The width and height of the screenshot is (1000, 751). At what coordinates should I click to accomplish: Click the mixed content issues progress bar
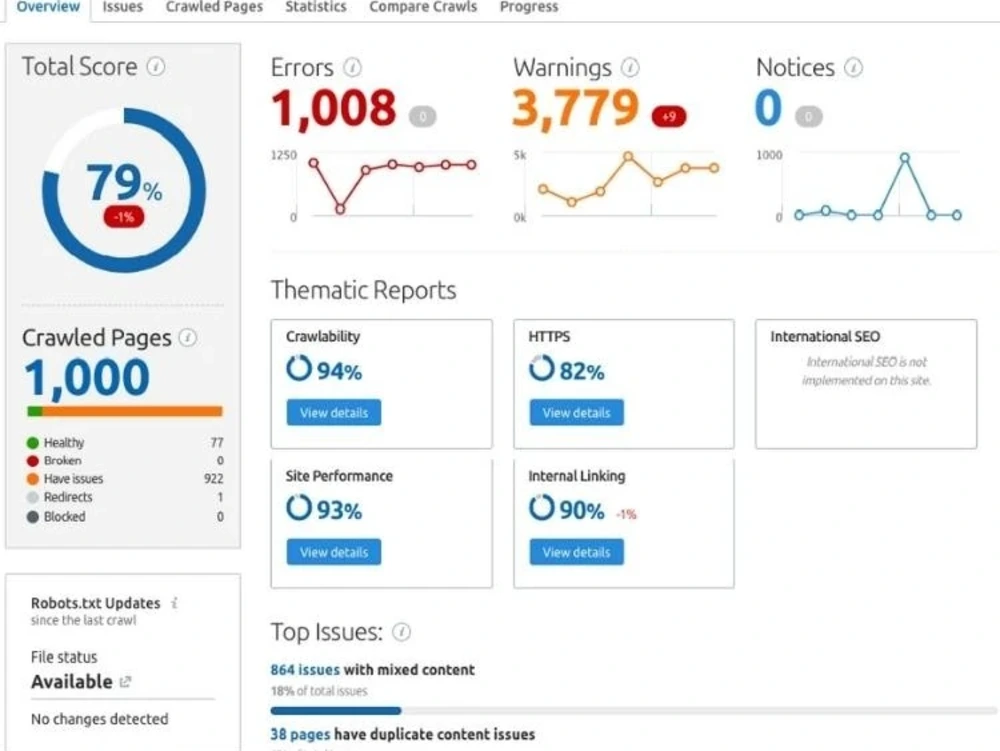coord(635,710)
